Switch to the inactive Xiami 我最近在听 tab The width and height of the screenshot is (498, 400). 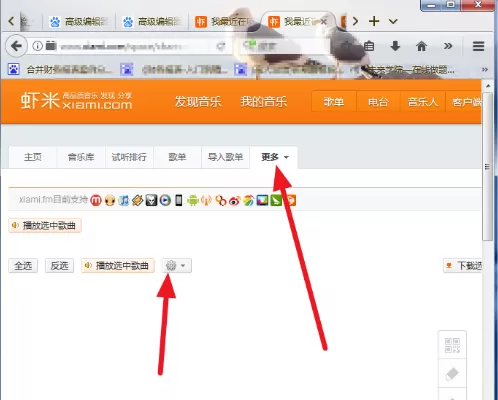[225, 22]
